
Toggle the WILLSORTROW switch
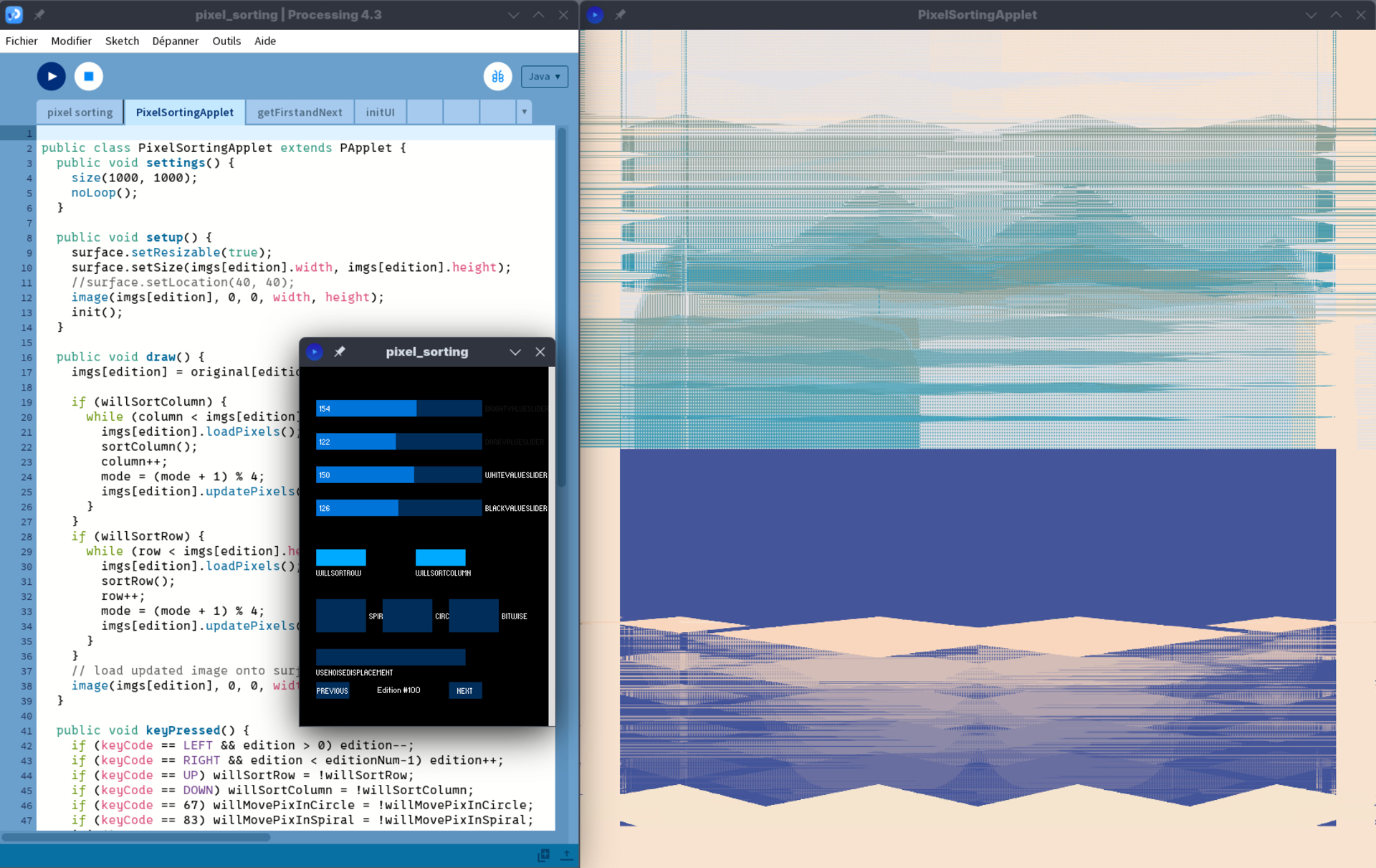340,558
